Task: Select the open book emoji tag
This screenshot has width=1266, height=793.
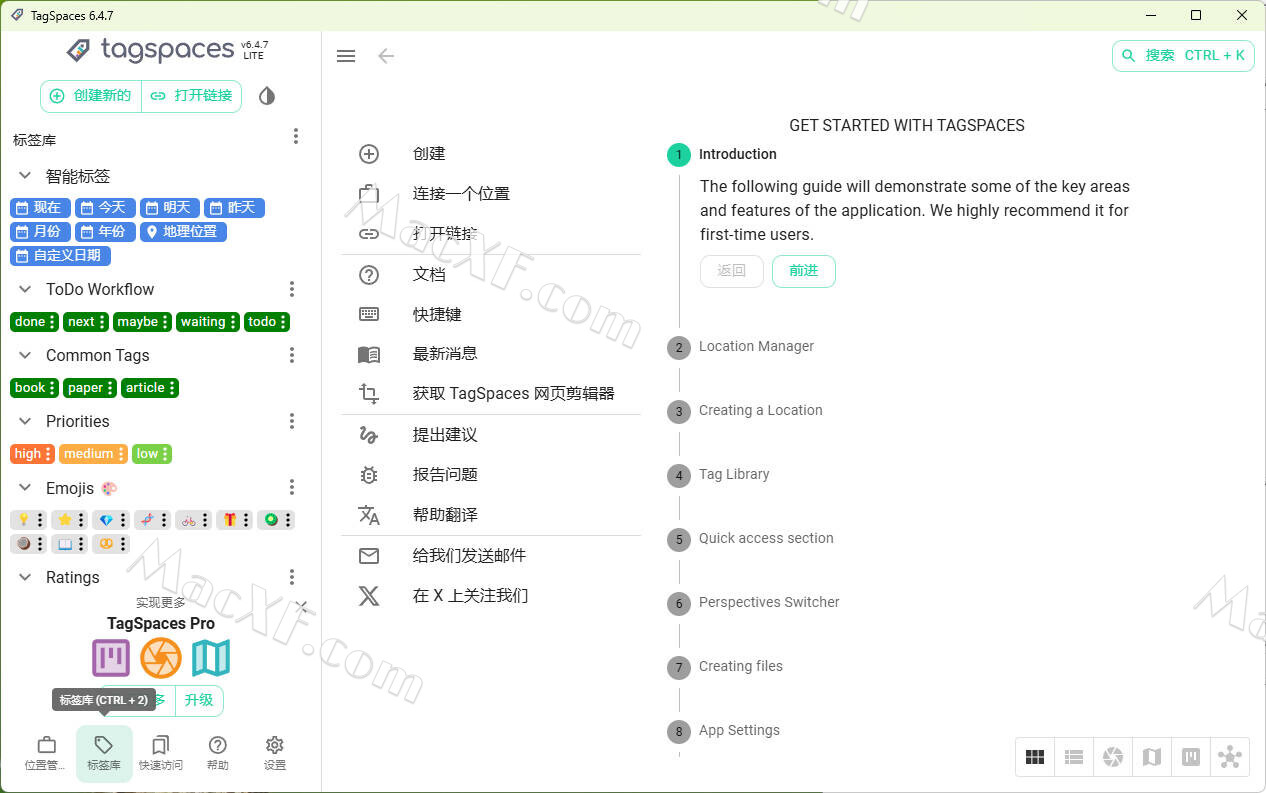Action: [x=70, y=544]
